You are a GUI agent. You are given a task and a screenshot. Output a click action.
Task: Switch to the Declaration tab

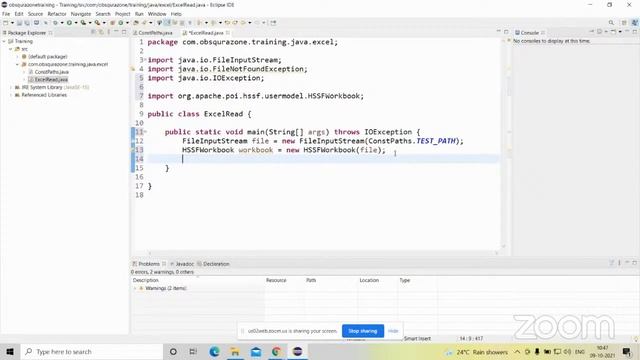213,264
